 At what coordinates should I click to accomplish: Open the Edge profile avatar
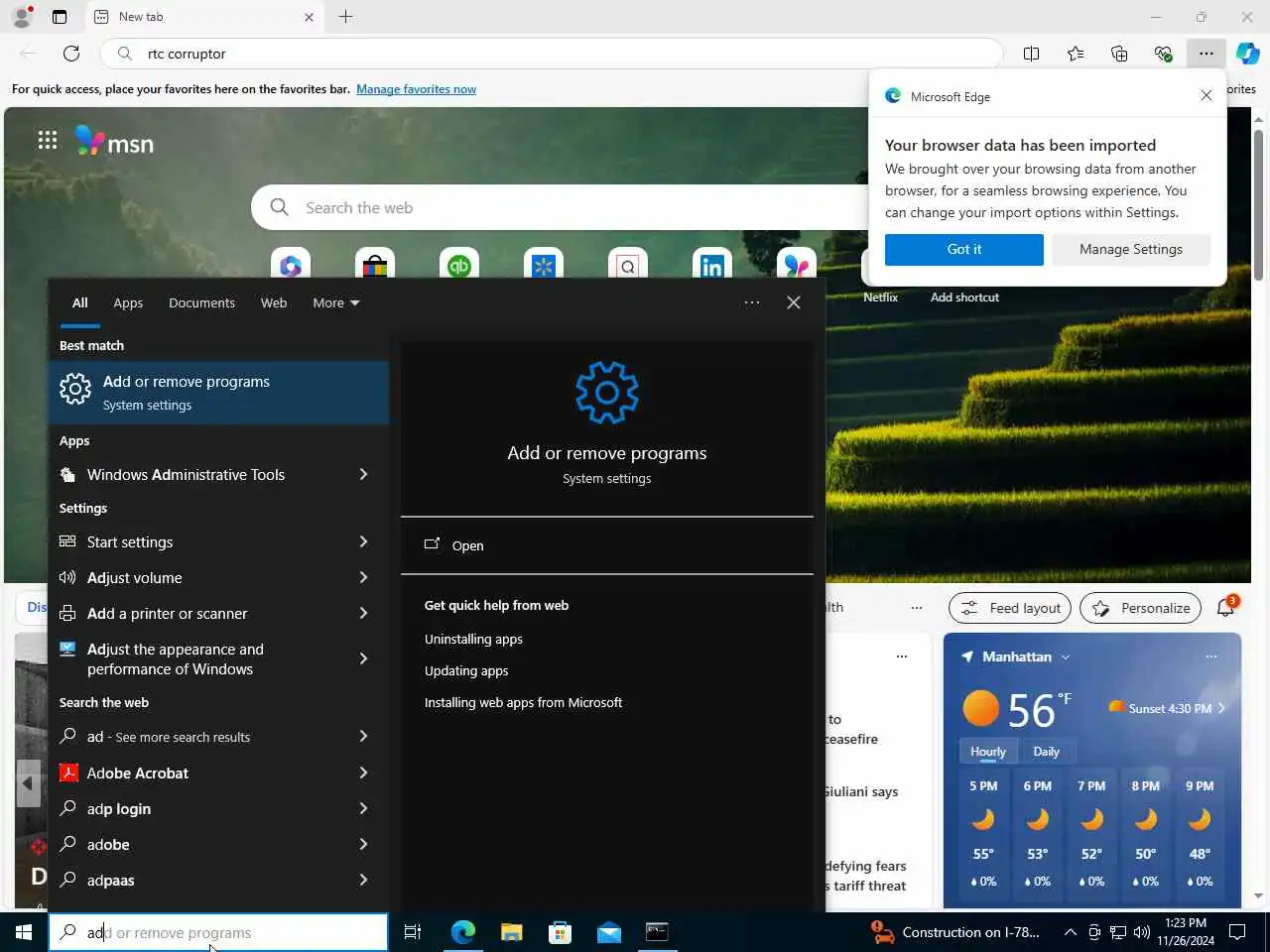[22, 17]
